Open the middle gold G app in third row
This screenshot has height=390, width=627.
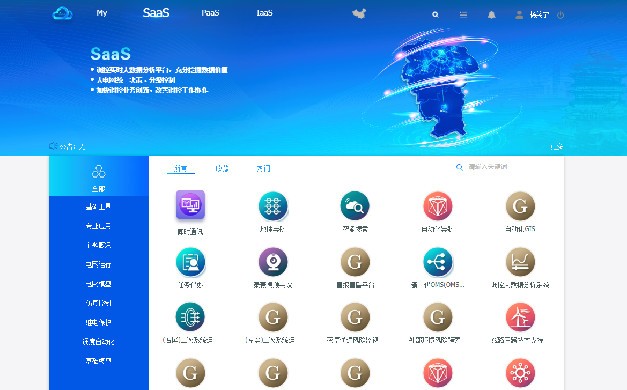[x=355, y=317]
